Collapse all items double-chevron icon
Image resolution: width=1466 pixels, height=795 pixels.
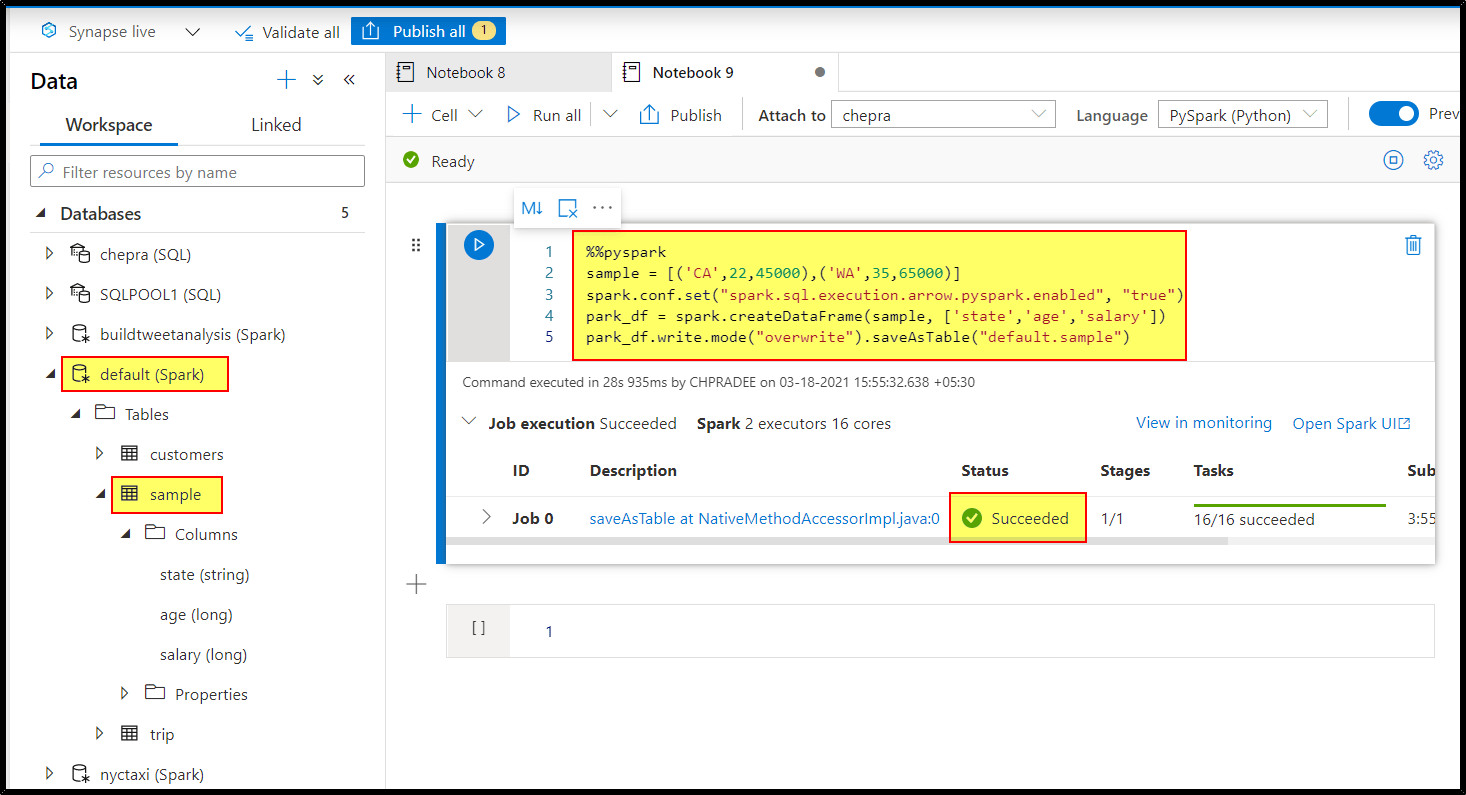coord(318,80)
